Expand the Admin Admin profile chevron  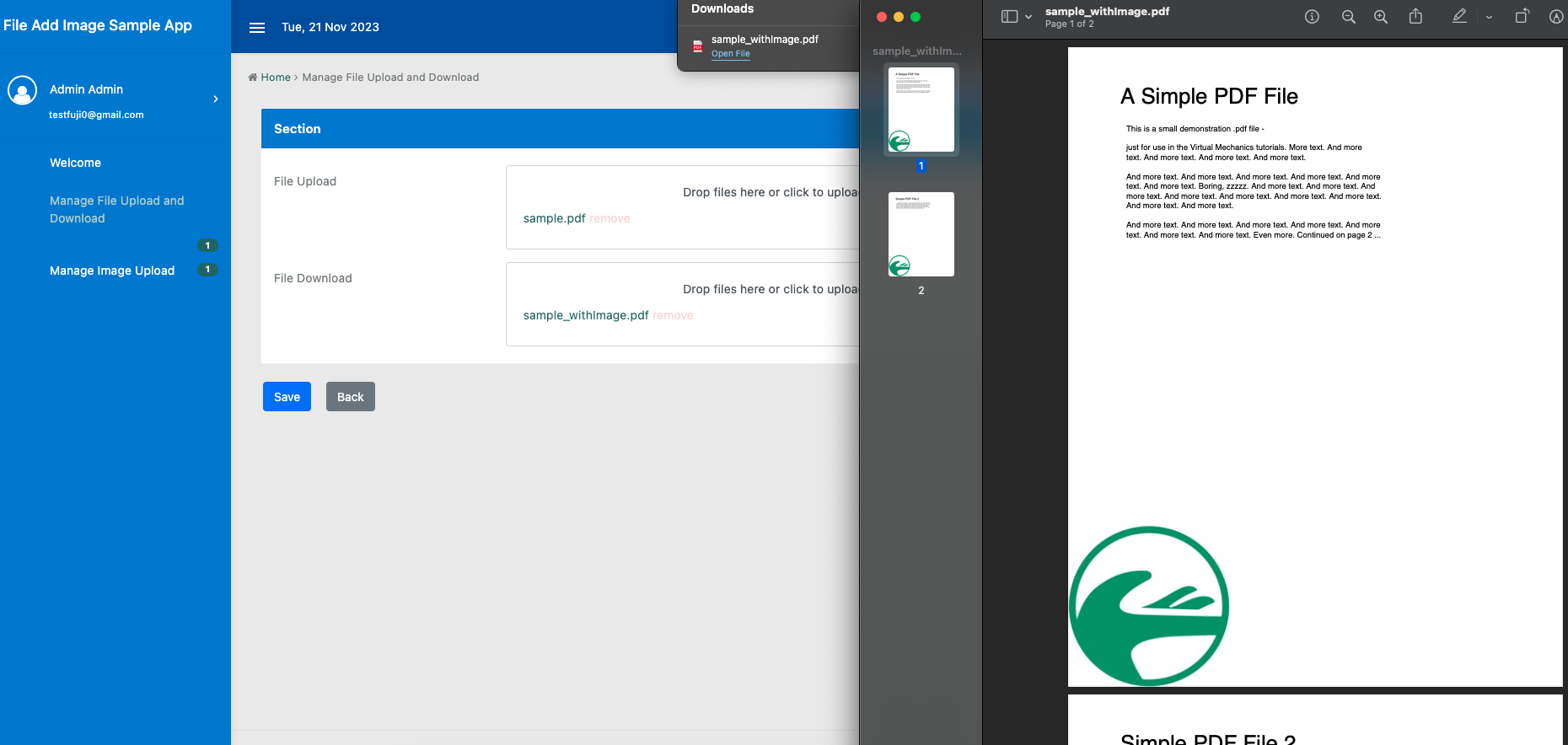[216, 99]
